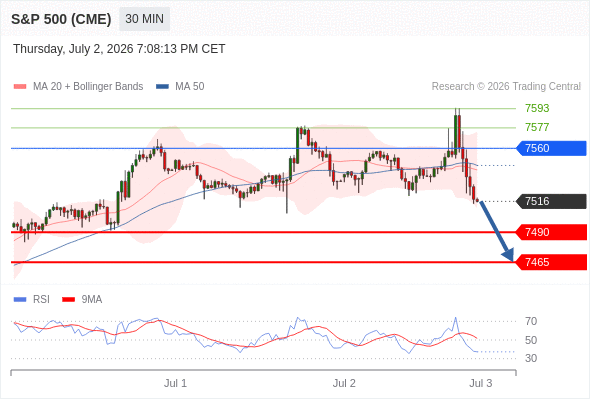The image size is (590, 400).
Task: Click the 7577 green resistance label
Action: click(537, 127)
